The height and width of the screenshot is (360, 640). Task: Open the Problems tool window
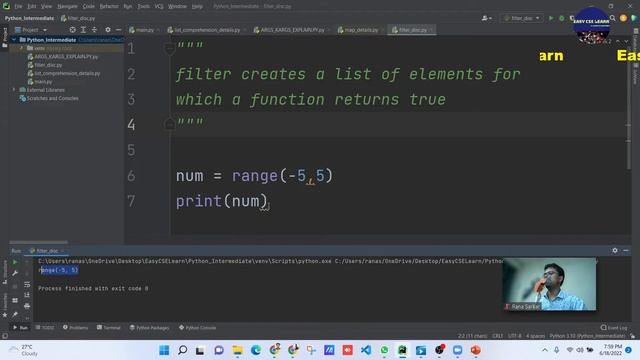pos(76,327)
